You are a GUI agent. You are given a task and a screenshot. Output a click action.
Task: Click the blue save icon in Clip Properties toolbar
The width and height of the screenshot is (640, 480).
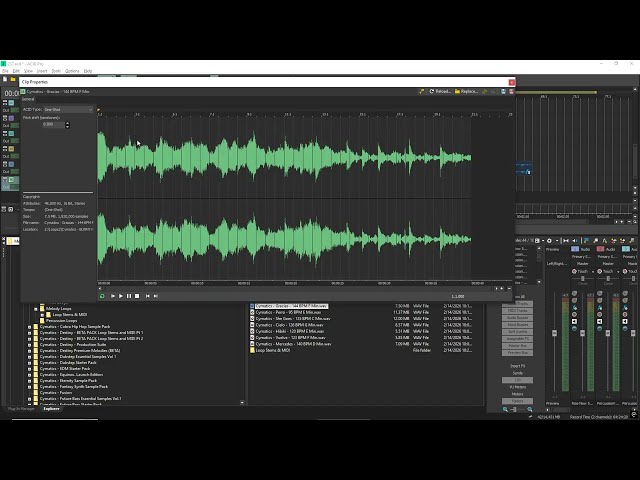503,91
